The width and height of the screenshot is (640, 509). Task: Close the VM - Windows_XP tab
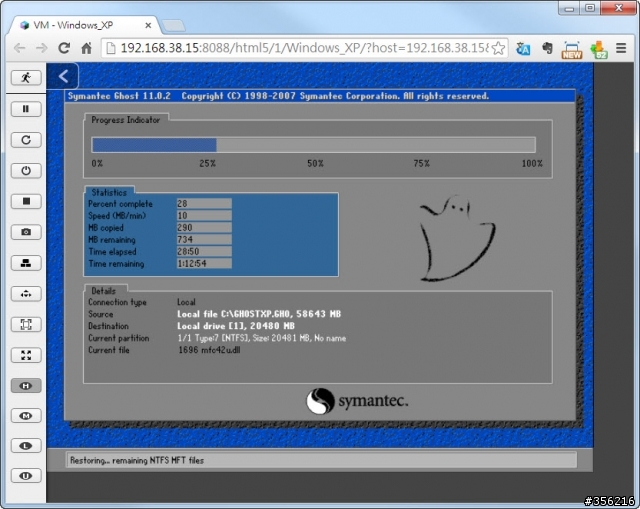[148, 25]
